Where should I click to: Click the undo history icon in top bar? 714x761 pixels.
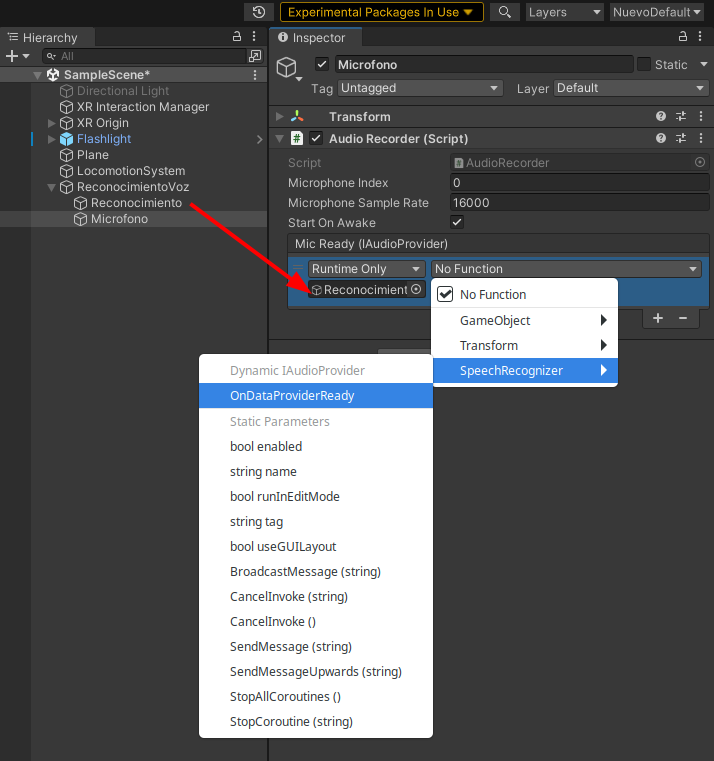click(259, 12)
